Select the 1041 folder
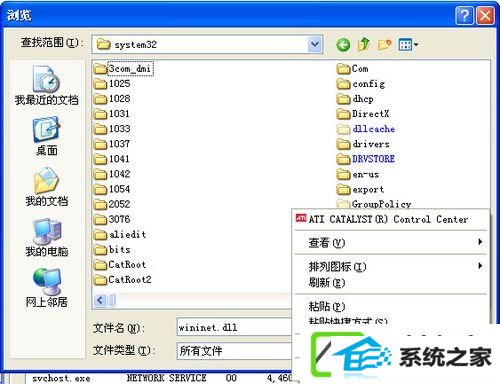The height and width of the screenshot is (384, 500). 112,159
